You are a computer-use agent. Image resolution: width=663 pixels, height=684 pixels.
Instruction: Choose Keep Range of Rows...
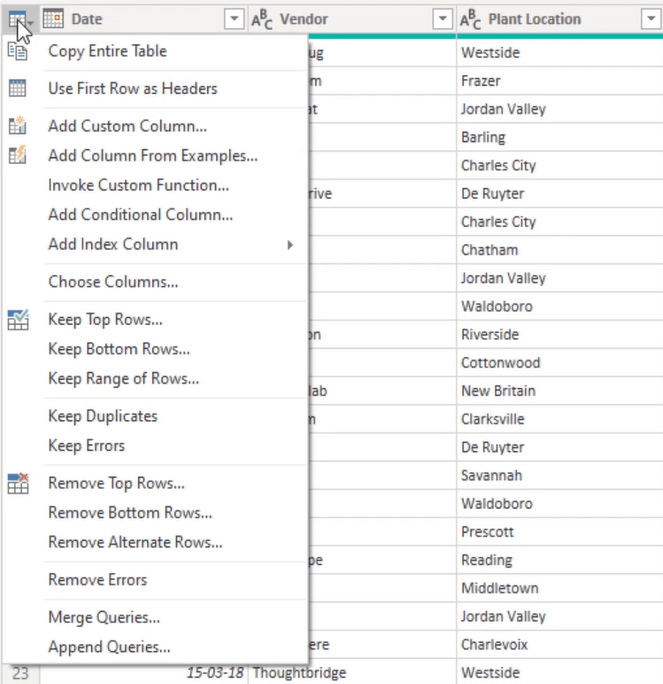point(155,379)
